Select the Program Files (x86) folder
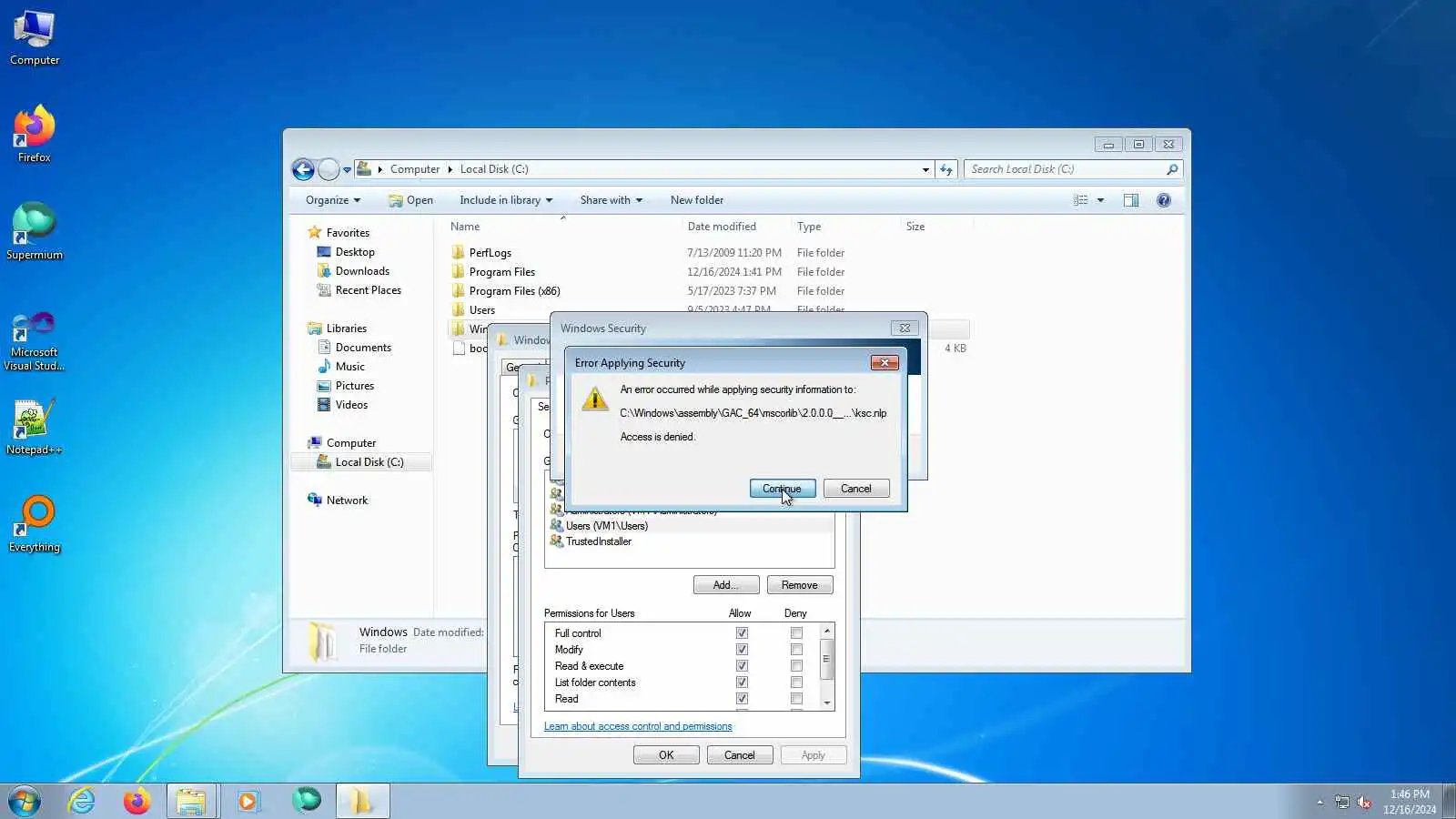The image size is (1456, 819). click(x=515, y=291)
